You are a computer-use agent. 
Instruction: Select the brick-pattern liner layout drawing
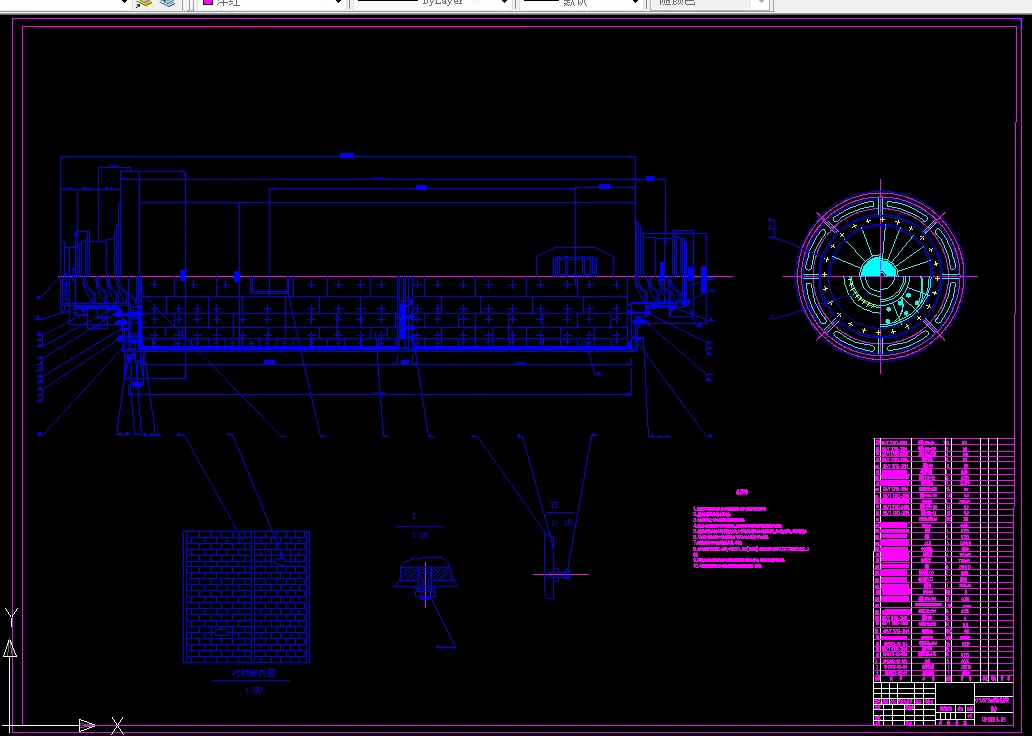[246, 596]
